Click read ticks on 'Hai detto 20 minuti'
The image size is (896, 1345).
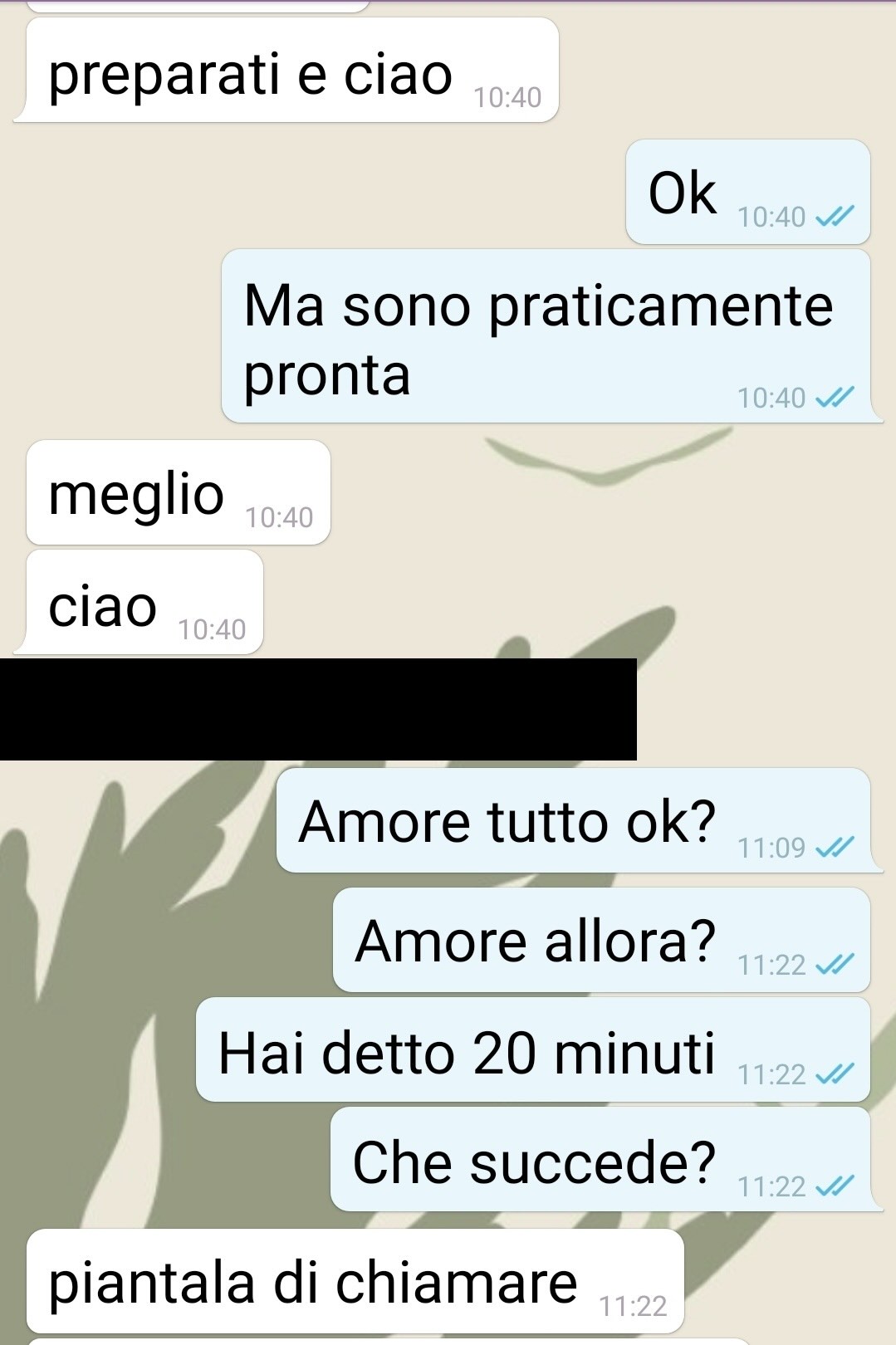pyautogui.click(x=835, y=1074)
